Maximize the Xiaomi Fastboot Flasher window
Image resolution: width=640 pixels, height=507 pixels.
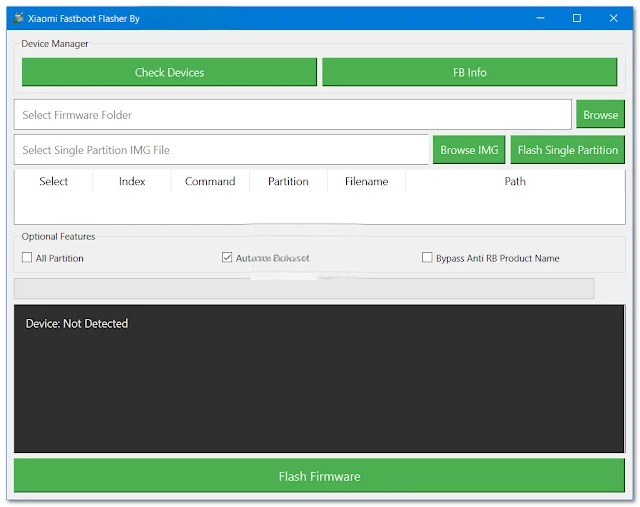(x=577, y=18)
